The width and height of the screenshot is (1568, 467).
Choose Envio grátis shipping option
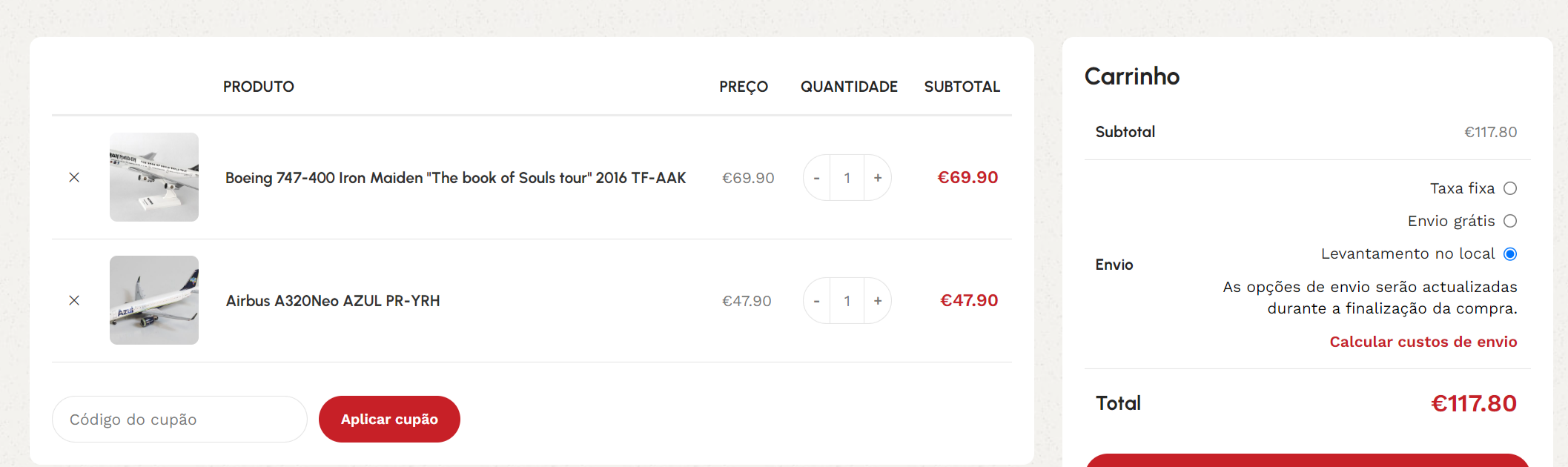click(x=1510, y=221)
